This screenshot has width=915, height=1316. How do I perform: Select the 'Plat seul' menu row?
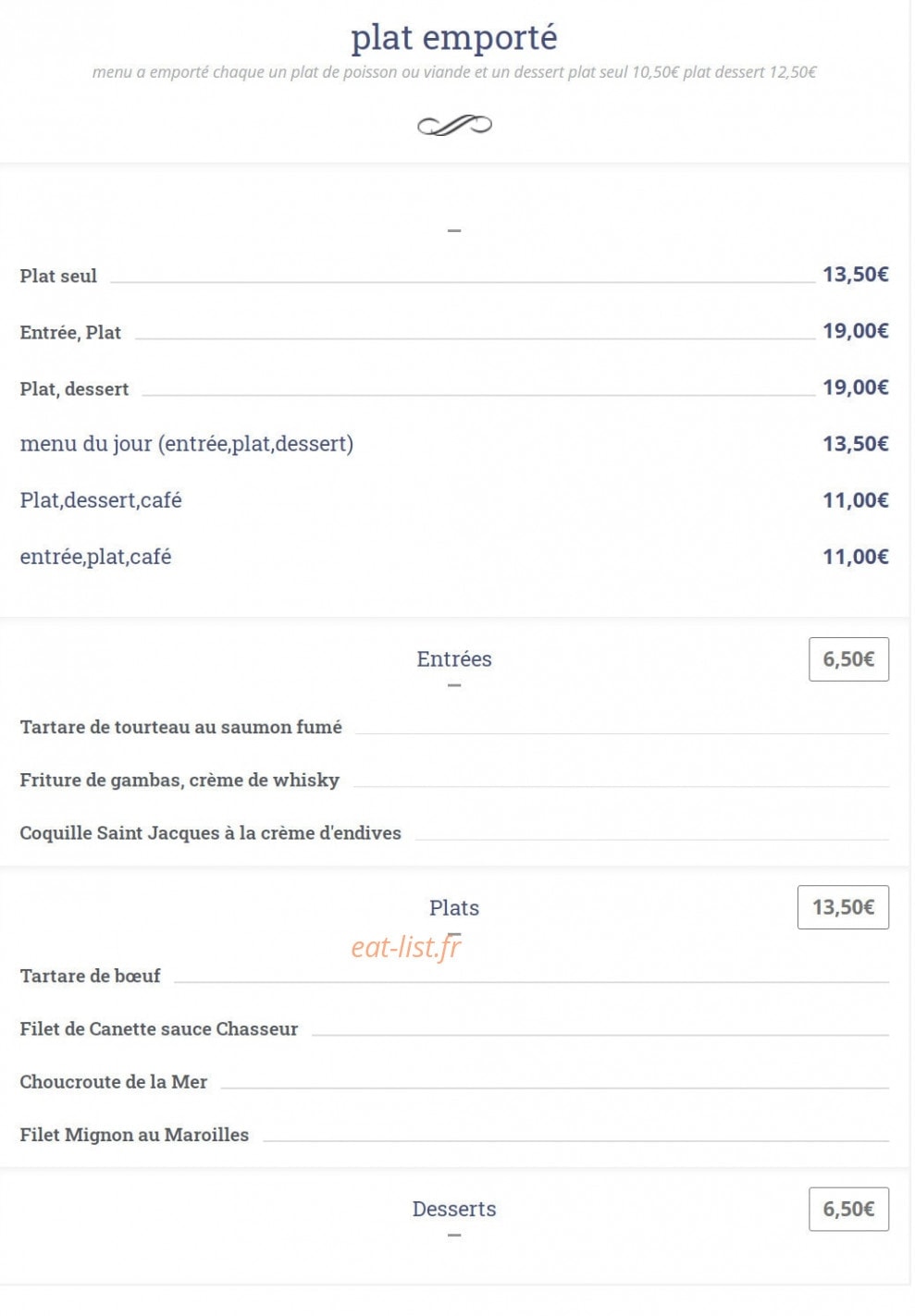[x=454, y=276]
